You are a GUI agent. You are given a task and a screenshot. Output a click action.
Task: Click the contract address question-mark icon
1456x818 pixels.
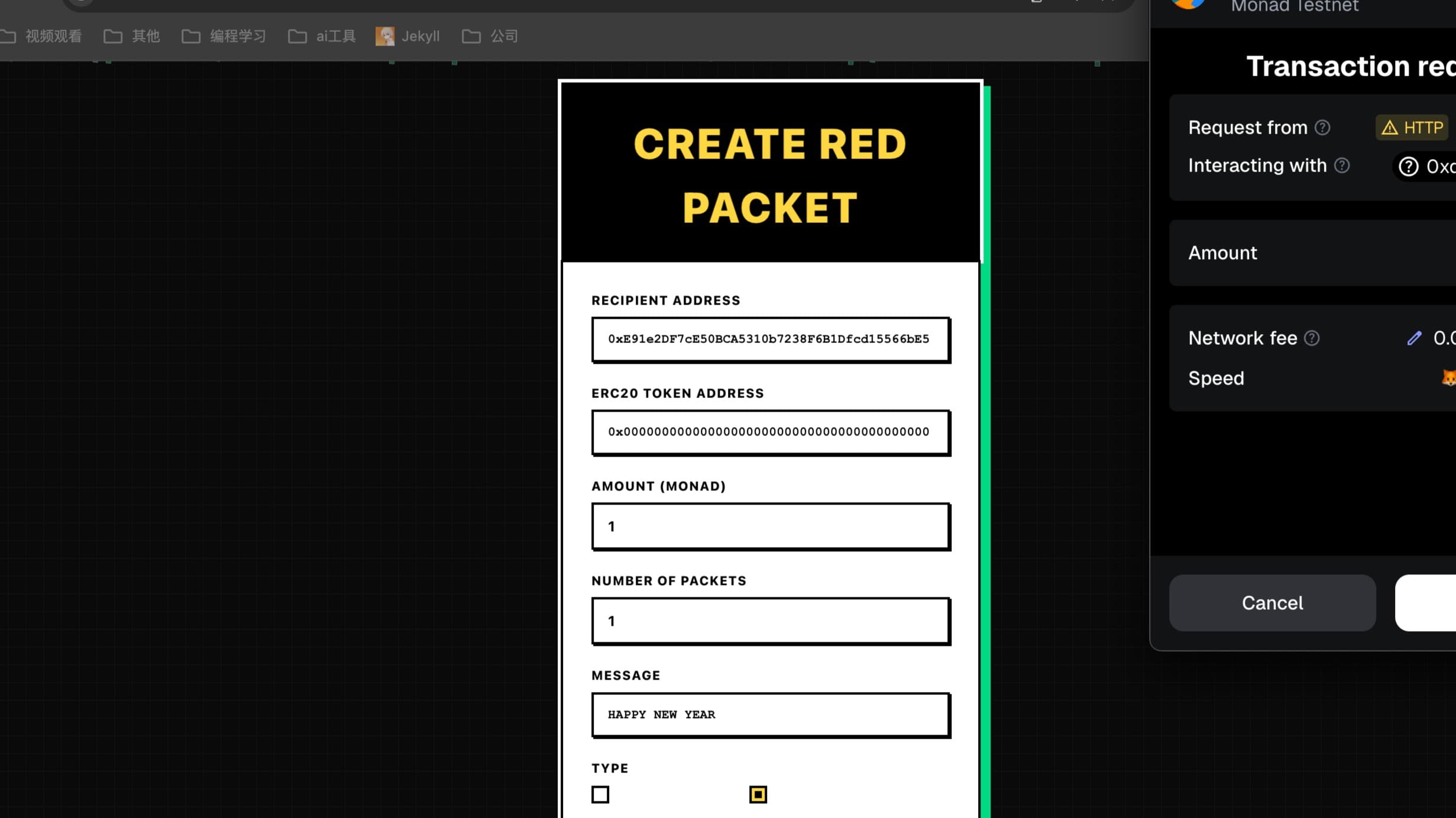point(1408,167)
